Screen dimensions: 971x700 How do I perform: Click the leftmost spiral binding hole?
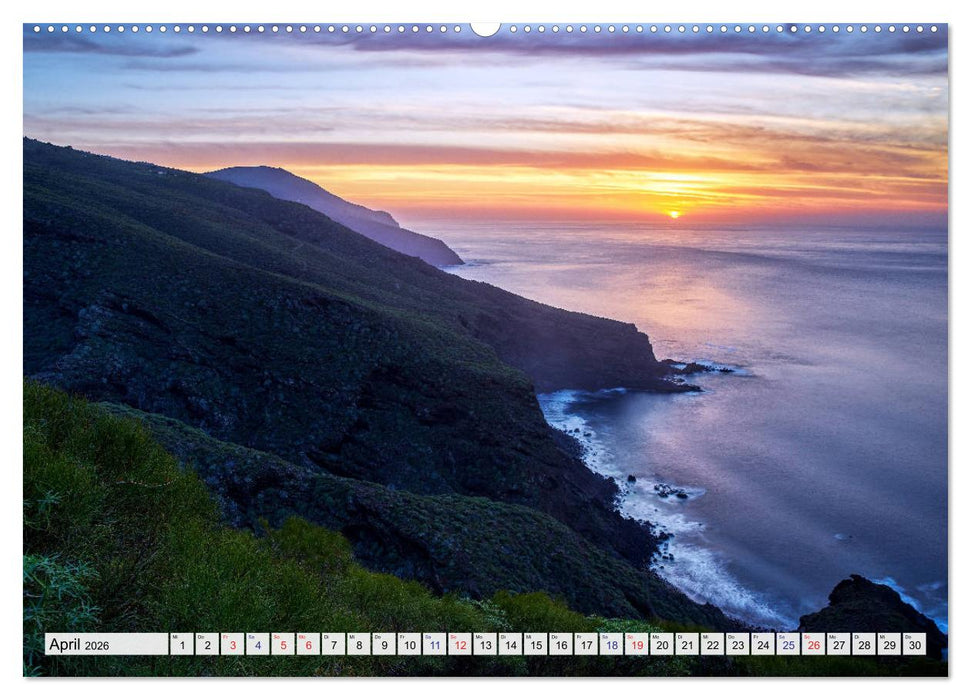[x=35, y=27]
